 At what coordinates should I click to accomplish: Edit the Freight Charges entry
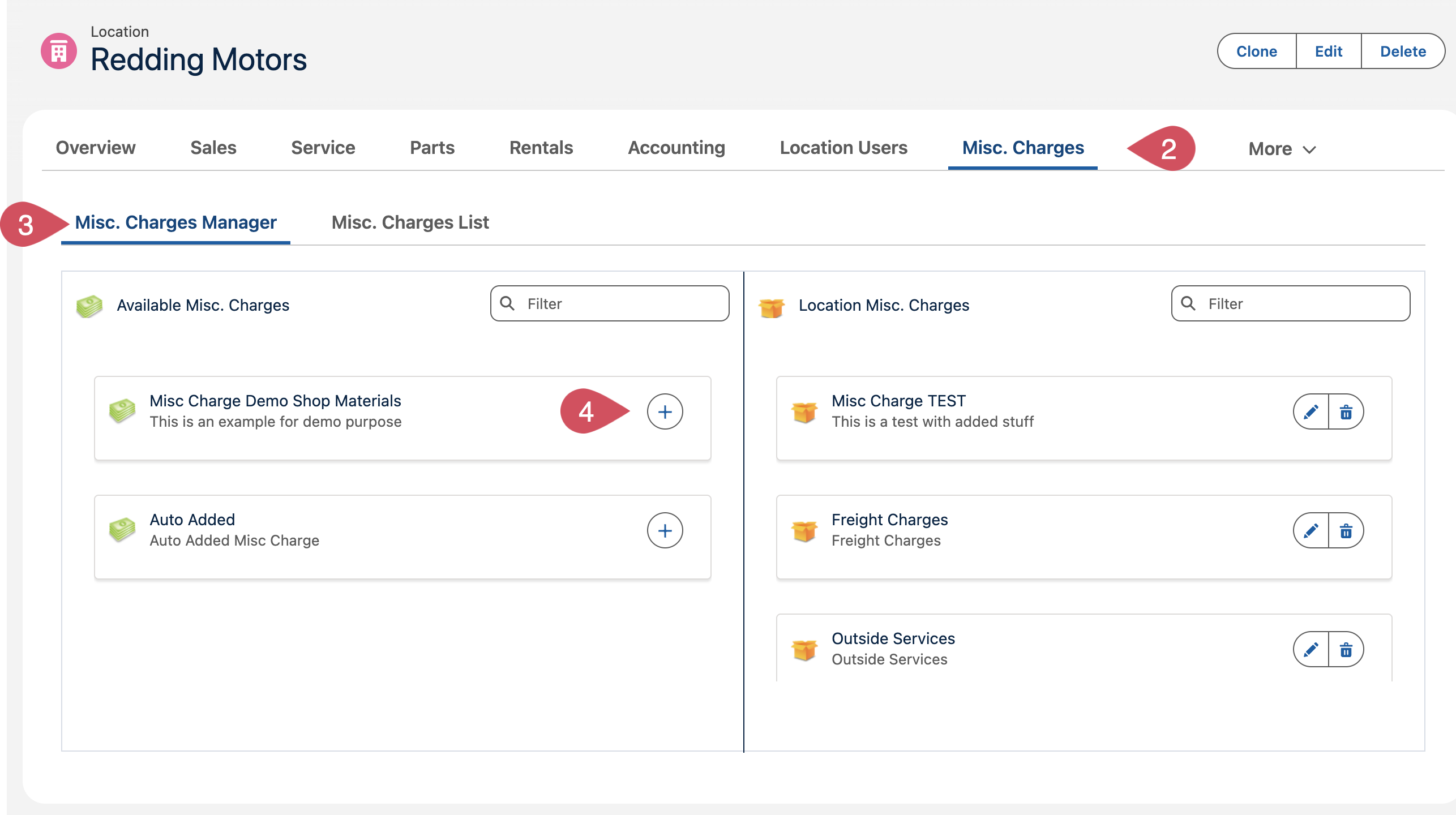click(x=1311, y=530)
